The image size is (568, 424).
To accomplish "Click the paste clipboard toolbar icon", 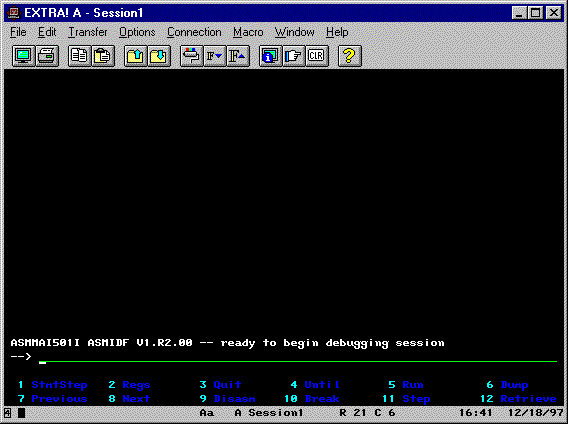I will coord(103,56).
